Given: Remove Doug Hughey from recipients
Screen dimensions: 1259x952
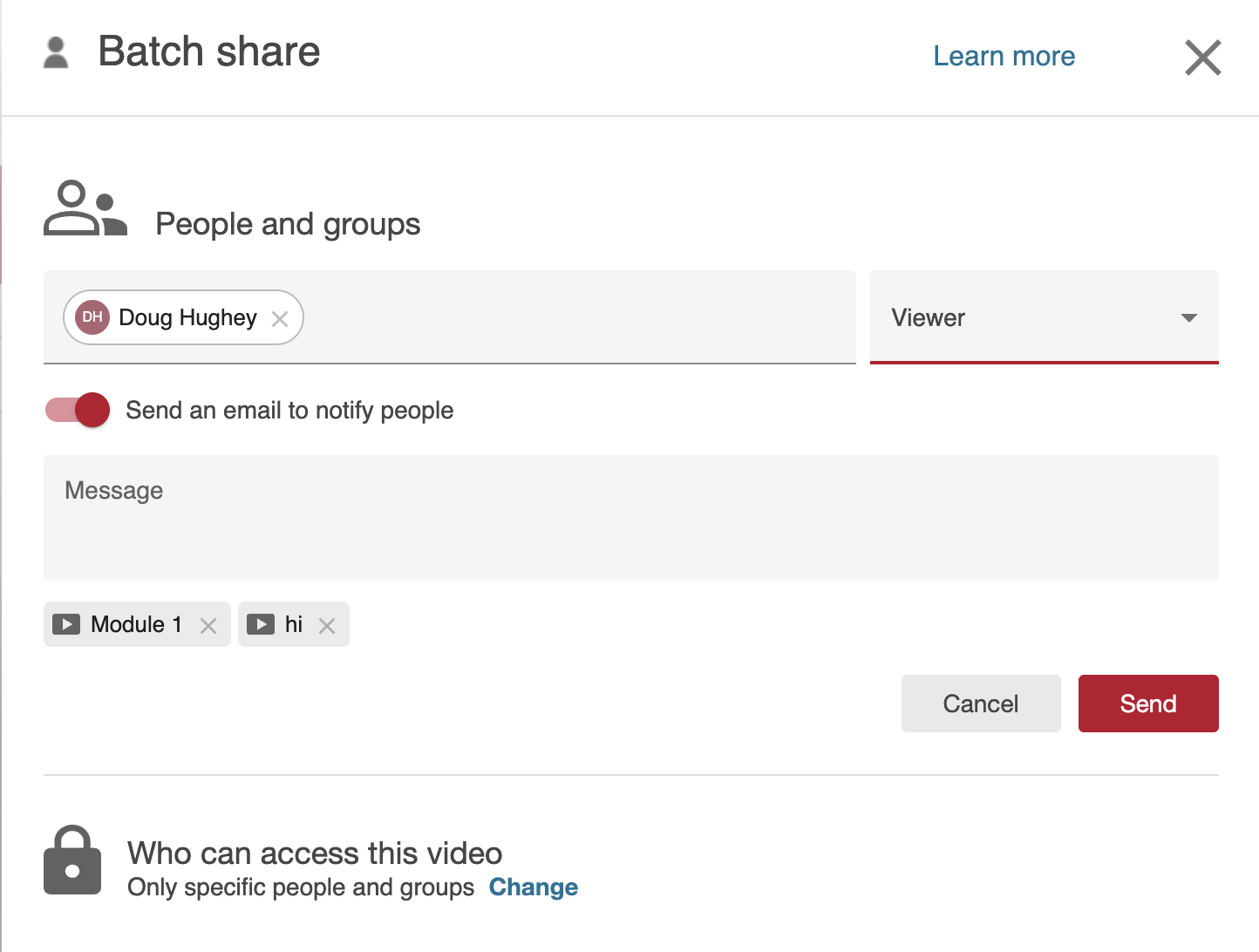Looking at the screenshot, I should tap(280, 319).
